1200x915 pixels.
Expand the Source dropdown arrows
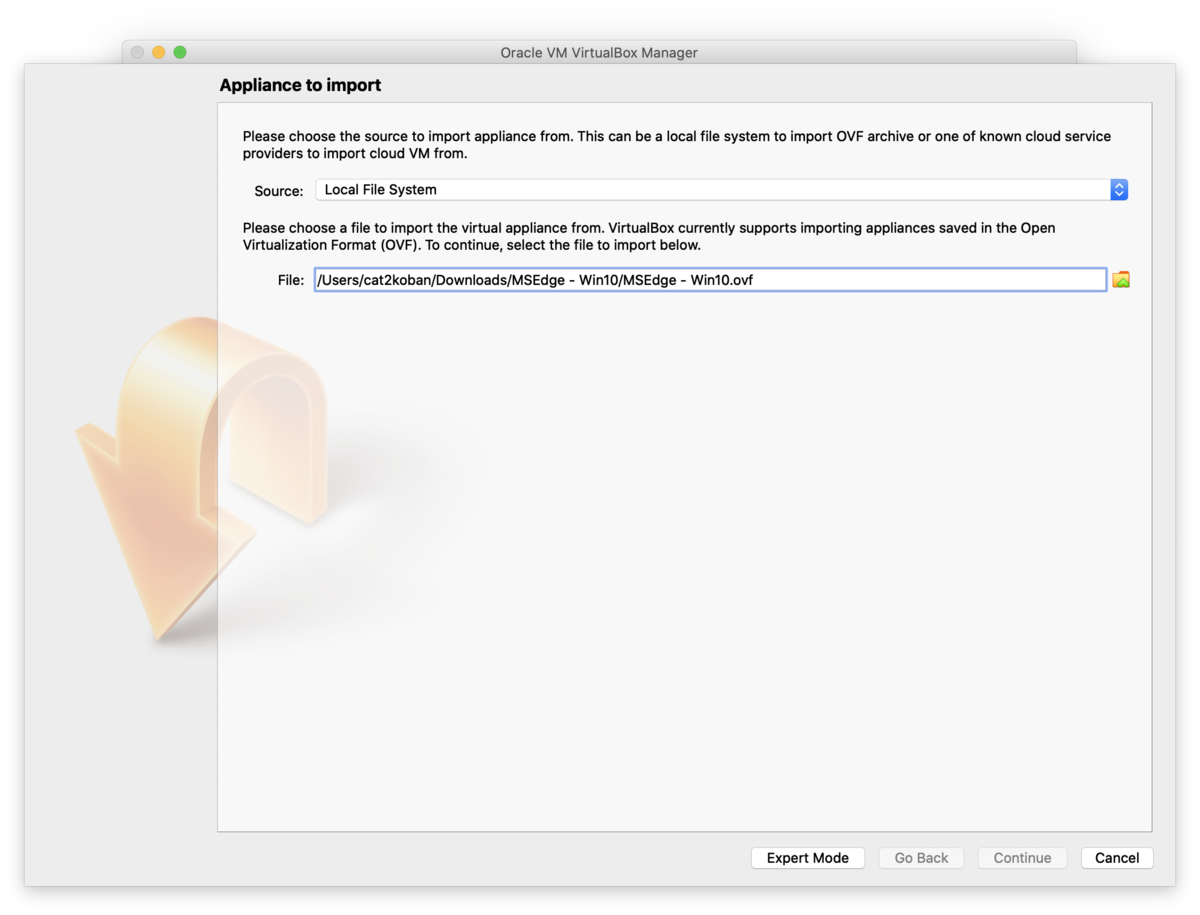[1119, 190]
